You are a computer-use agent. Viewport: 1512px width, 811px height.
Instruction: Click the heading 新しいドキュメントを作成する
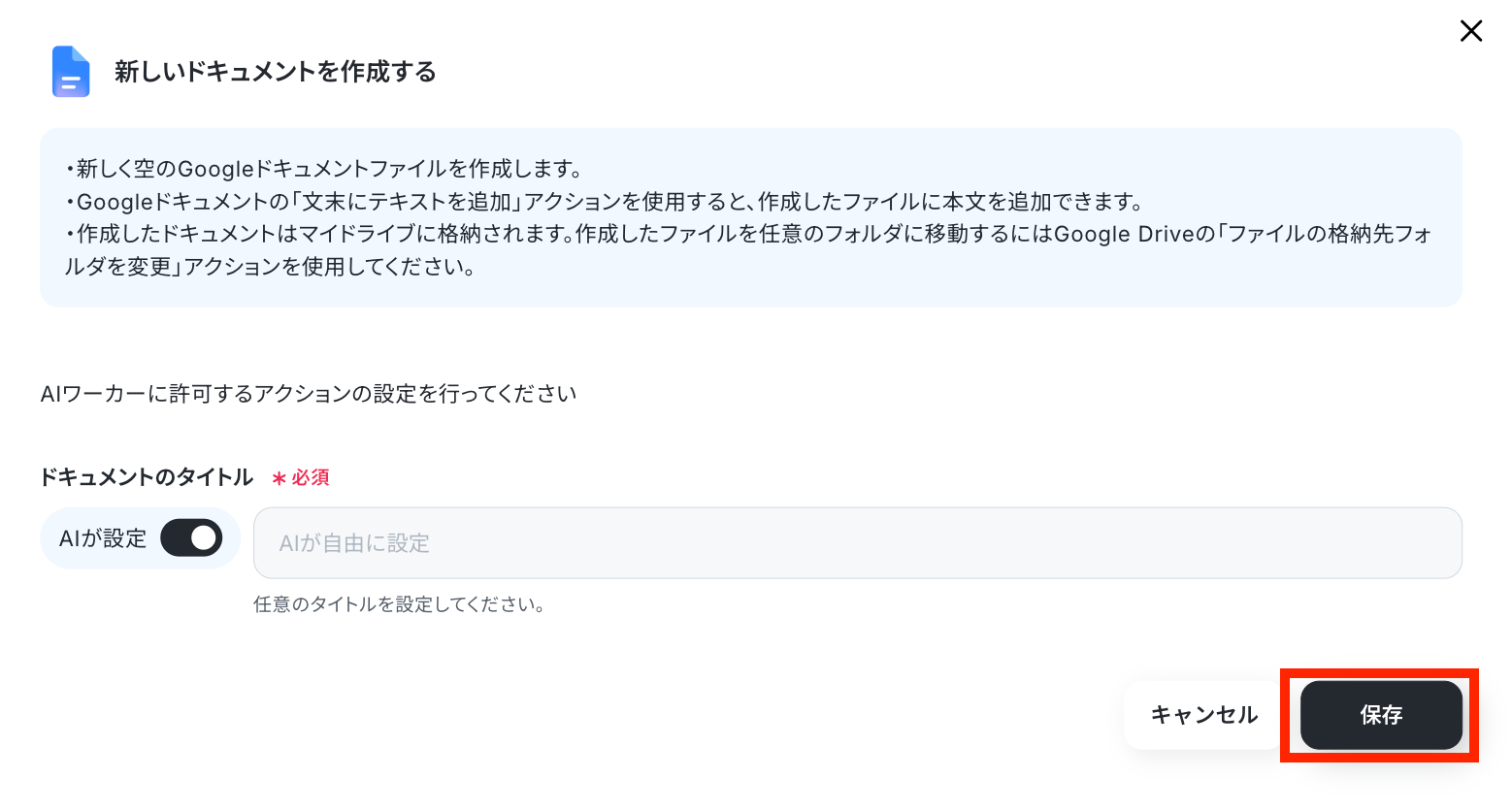tap(276, 72)
